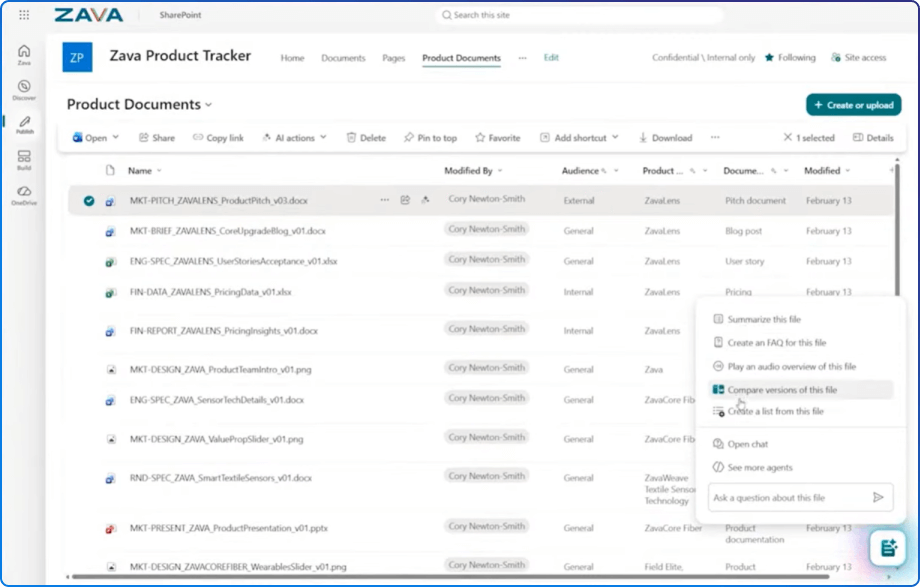The height and width of the screenshot is (587, 920).
Task: Go to the Documents tab
Action: (x=343, y=58)
